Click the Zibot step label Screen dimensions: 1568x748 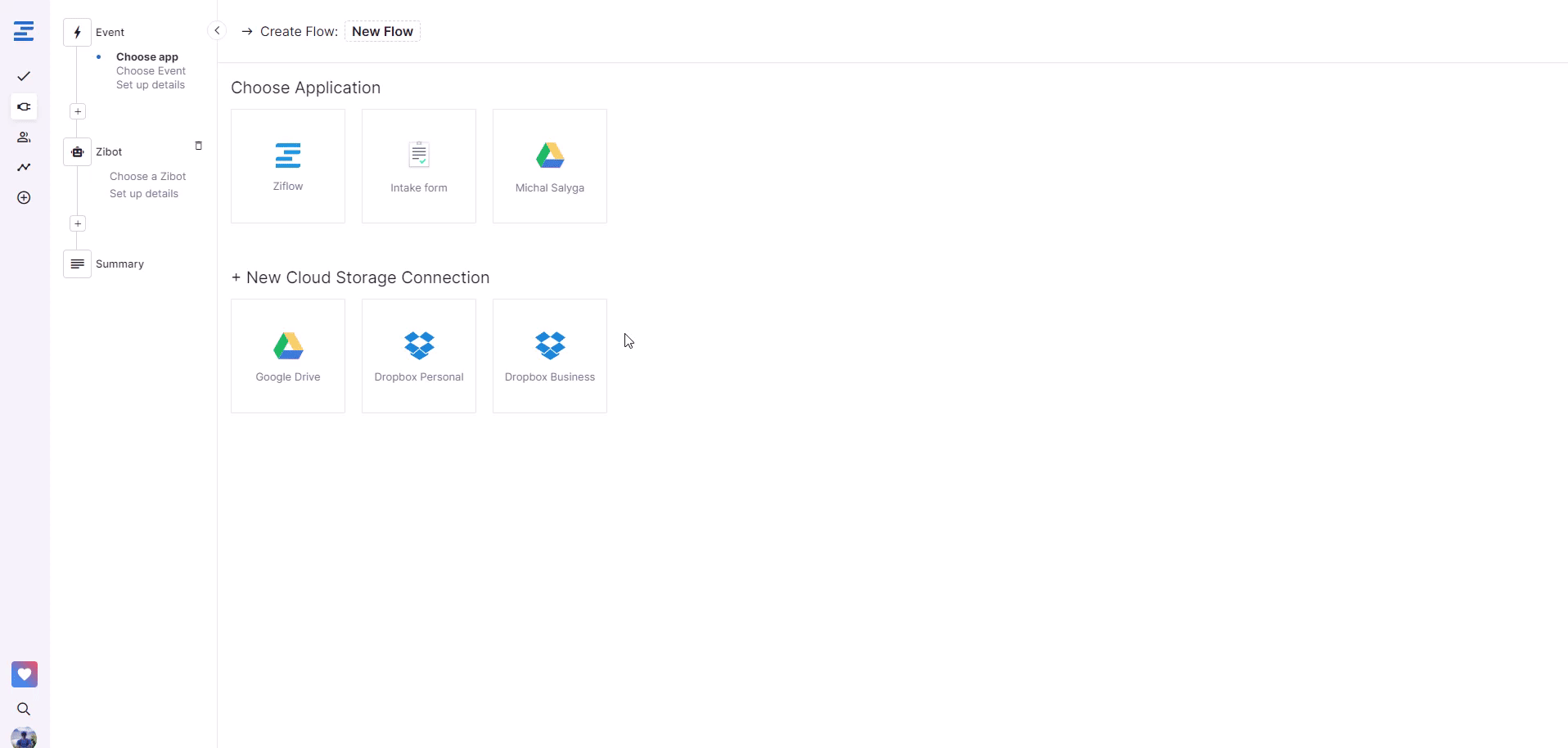pyautogui.click(x=109, y=151)
